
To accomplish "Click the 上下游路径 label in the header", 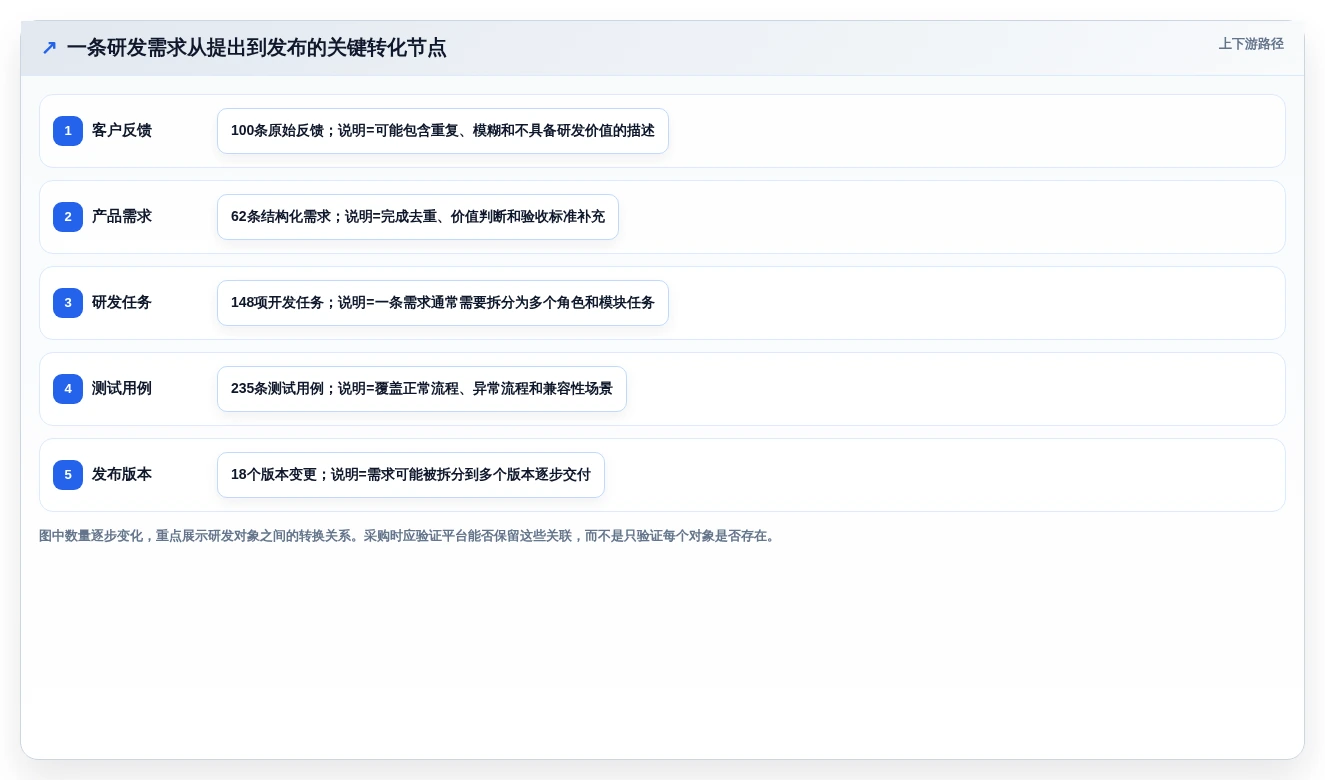I will click(x=1251, y=44).
